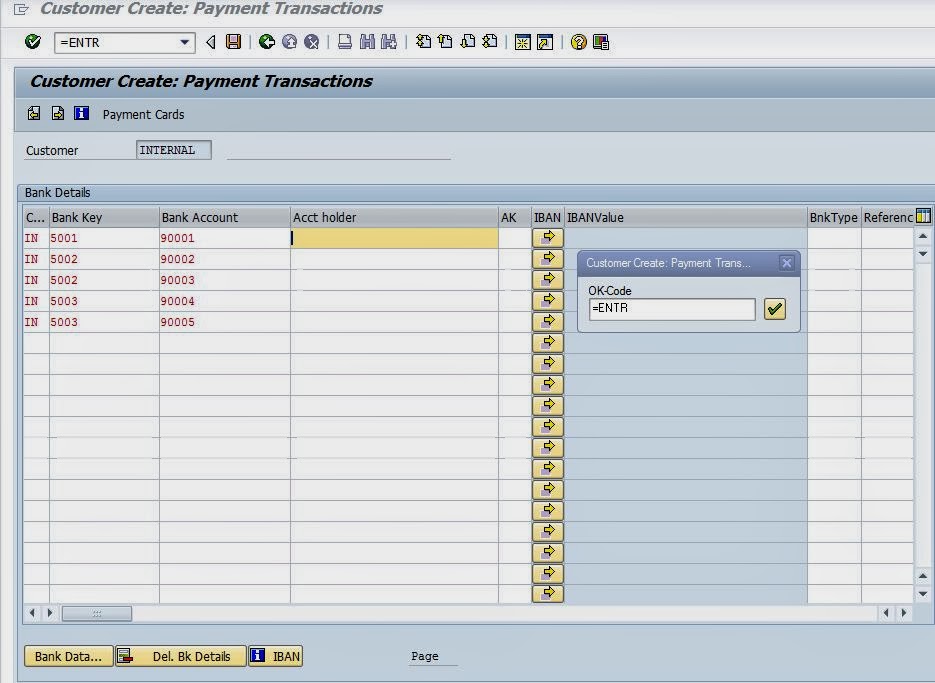Click the Del. Bk Details button
The width and height of the screenshot is (935, 683).
[181, 656]
